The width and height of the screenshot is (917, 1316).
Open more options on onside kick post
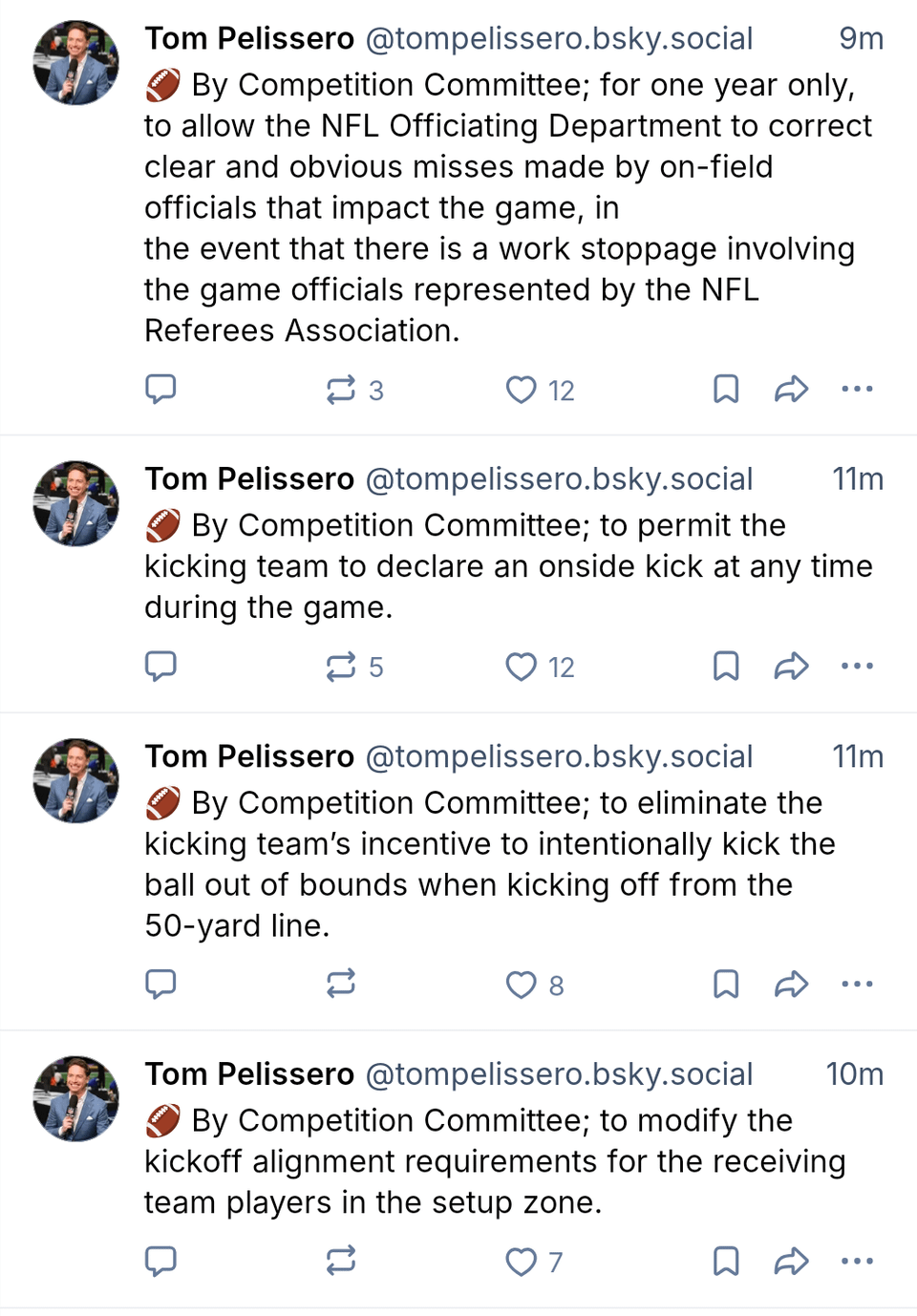pos(857,666)
